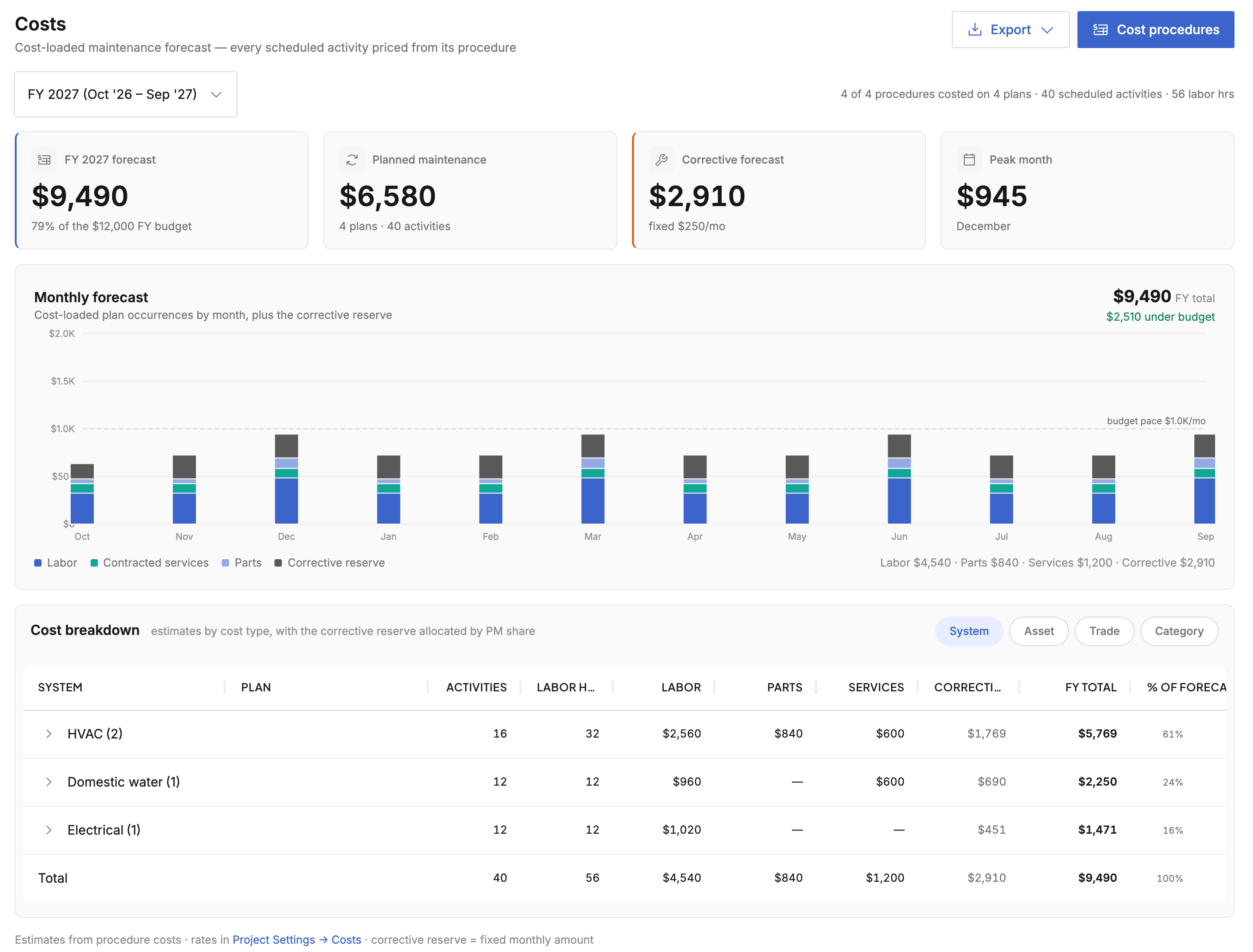
Task: Click the Cost procedures list icon
Action: (x=1100, y=30)
